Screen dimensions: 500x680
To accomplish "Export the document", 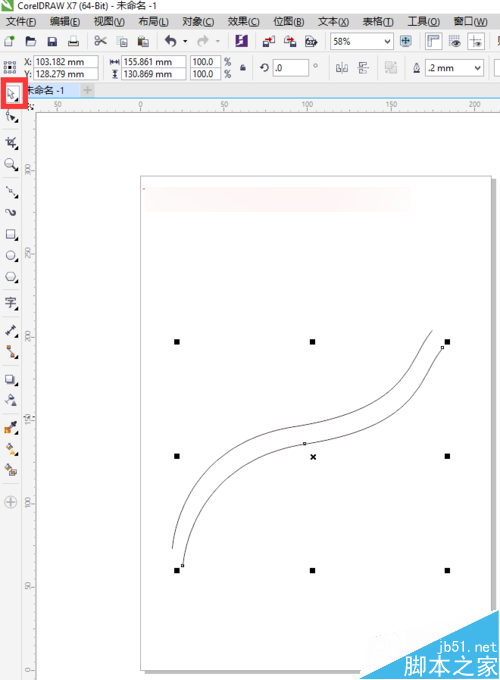I will pos(290,42).
